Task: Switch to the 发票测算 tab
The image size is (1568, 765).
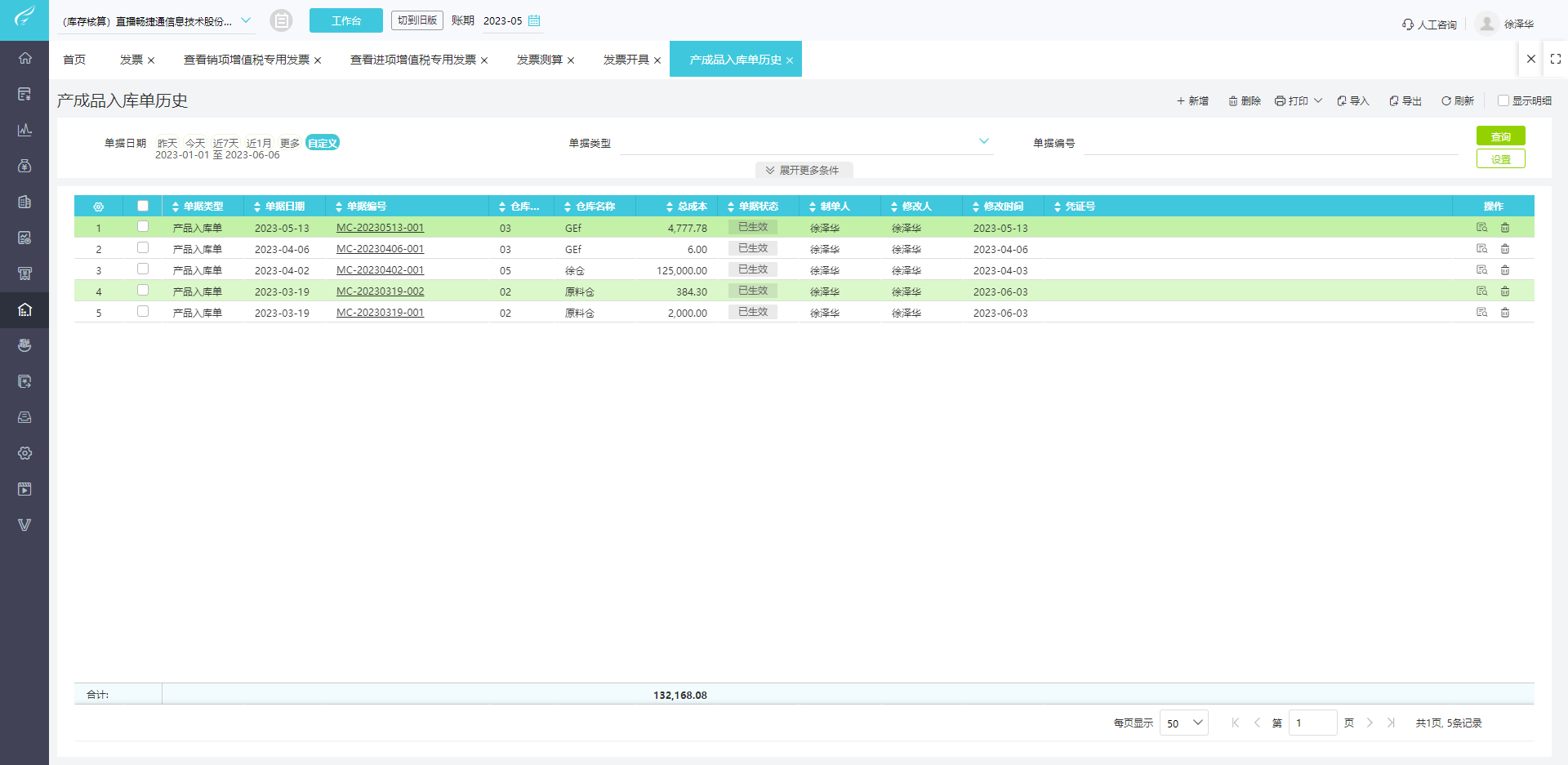Action: 539,59
